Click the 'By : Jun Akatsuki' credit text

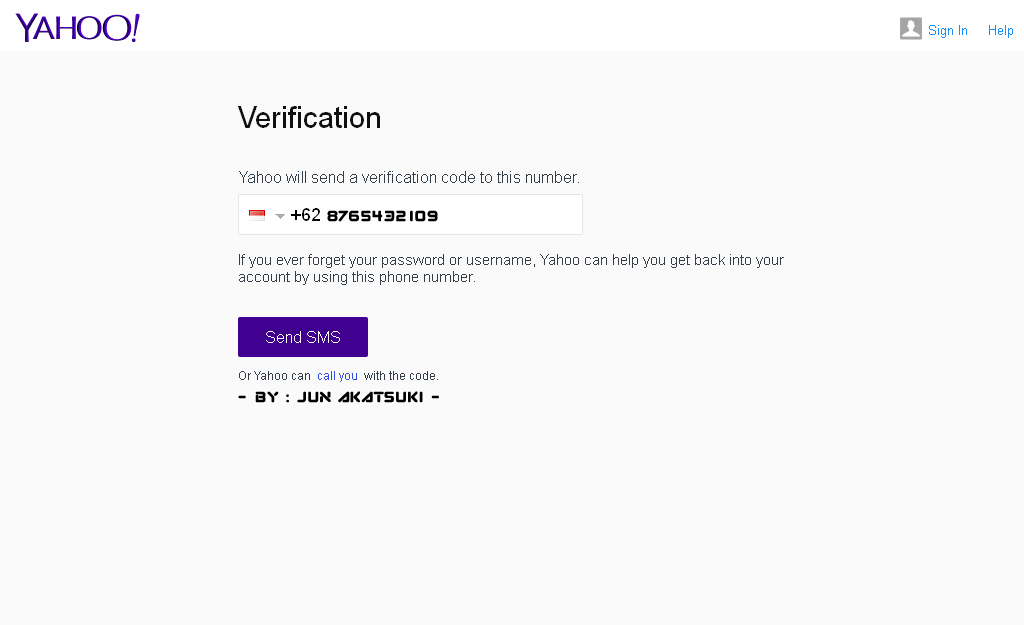tap(339, 397)
